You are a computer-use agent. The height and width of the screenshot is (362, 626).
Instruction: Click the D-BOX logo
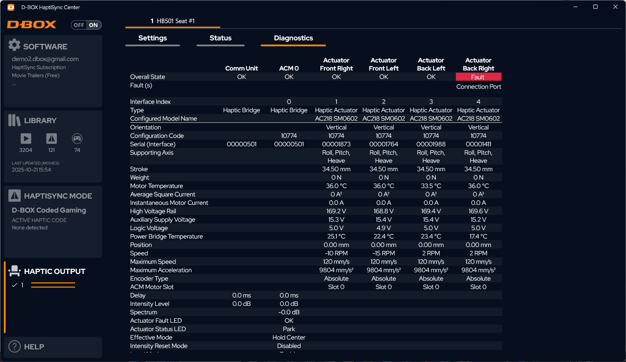[x=32, y=25]
